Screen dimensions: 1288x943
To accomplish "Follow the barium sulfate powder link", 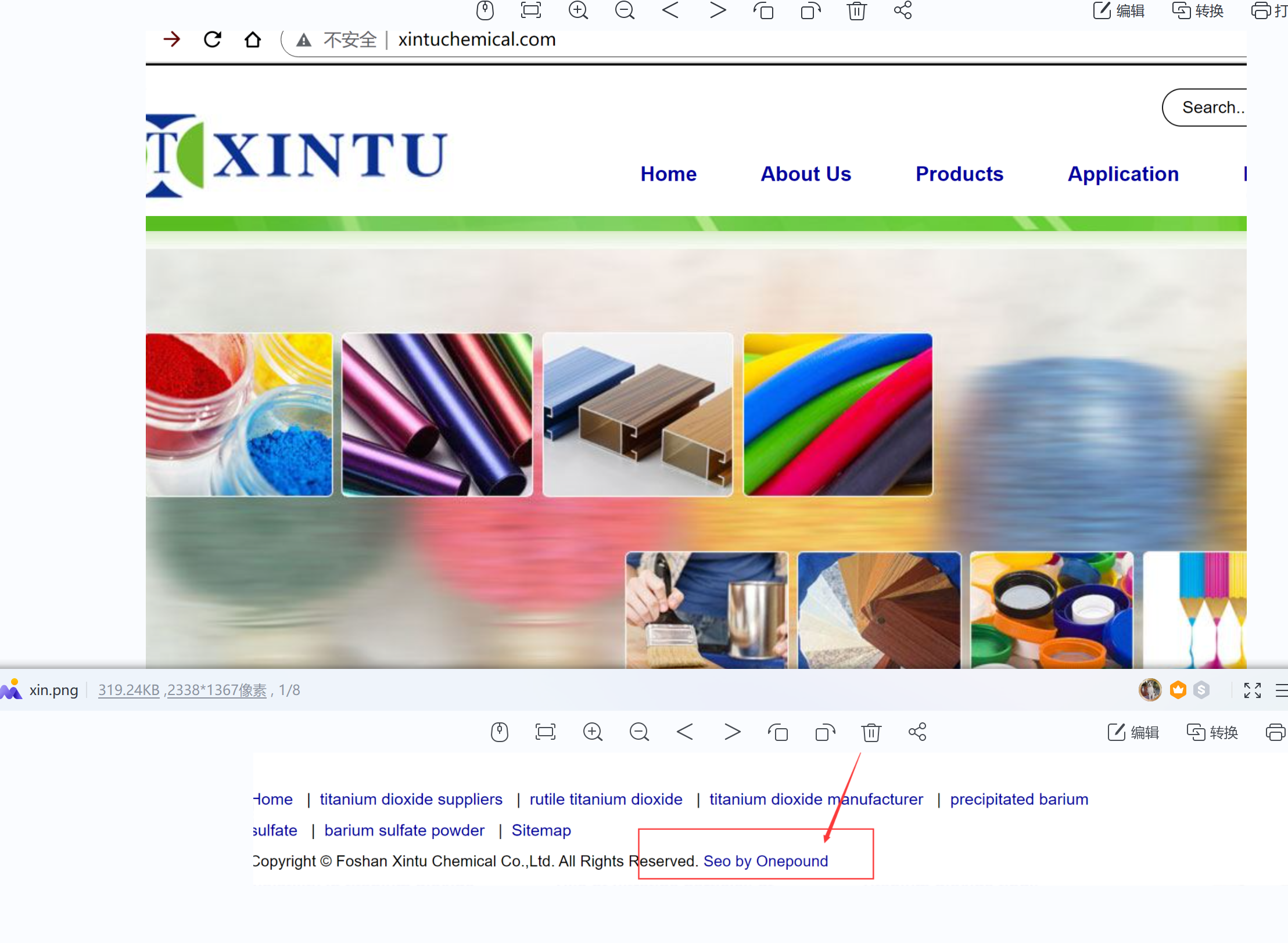I will (404, 830).
